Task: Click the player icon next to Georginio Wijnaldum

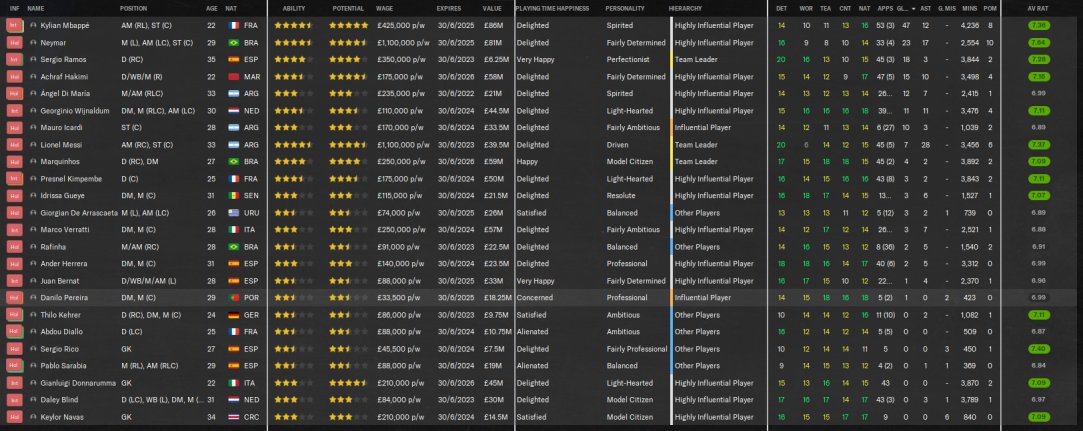Action: pyautogui.click(x=33, y=111)
